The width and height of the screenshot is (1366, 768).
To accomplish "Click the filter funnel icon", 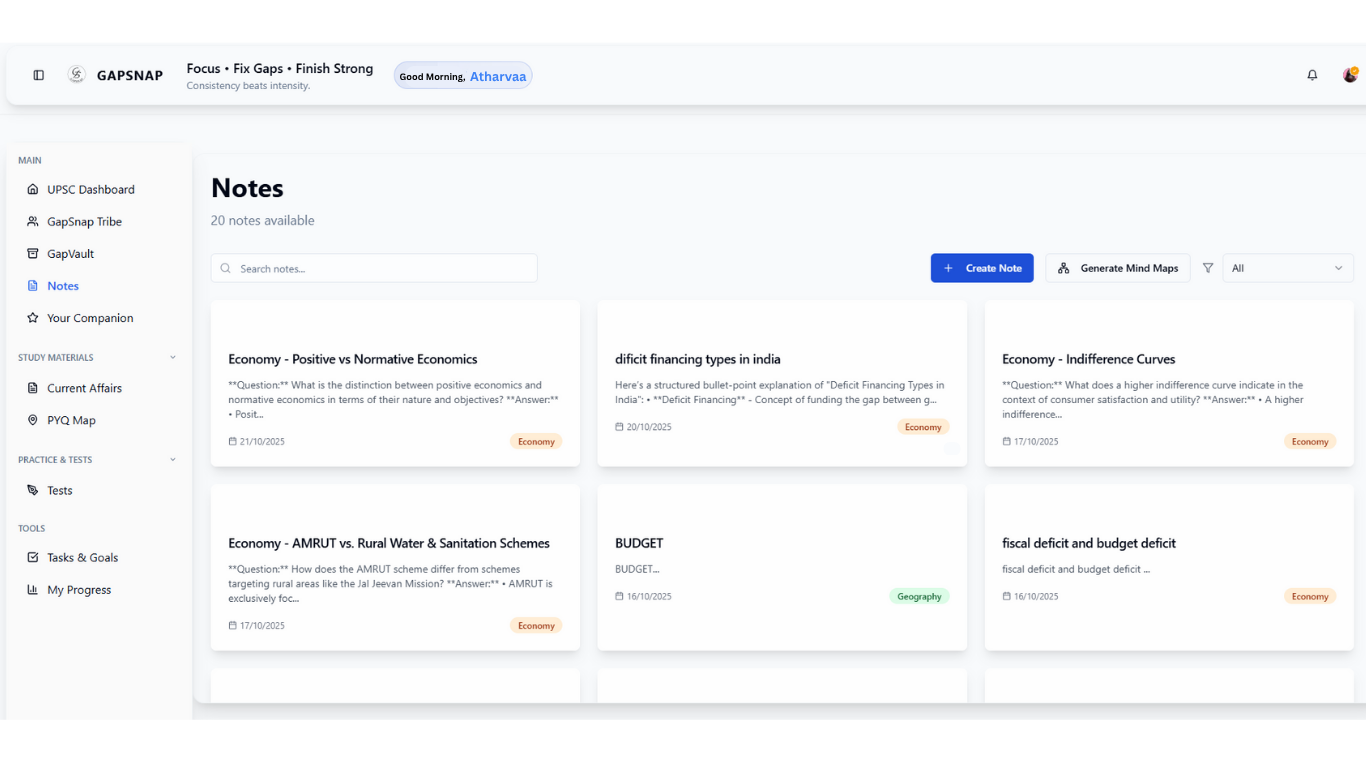I will tap(1208, 268).
